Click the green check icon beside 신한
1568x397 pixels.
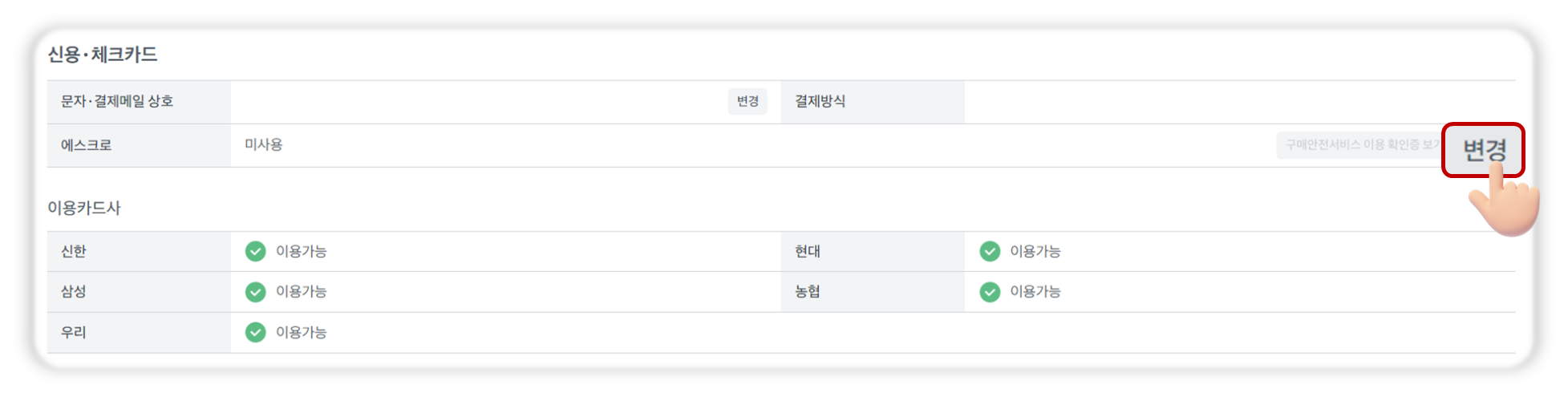(255, 252)
